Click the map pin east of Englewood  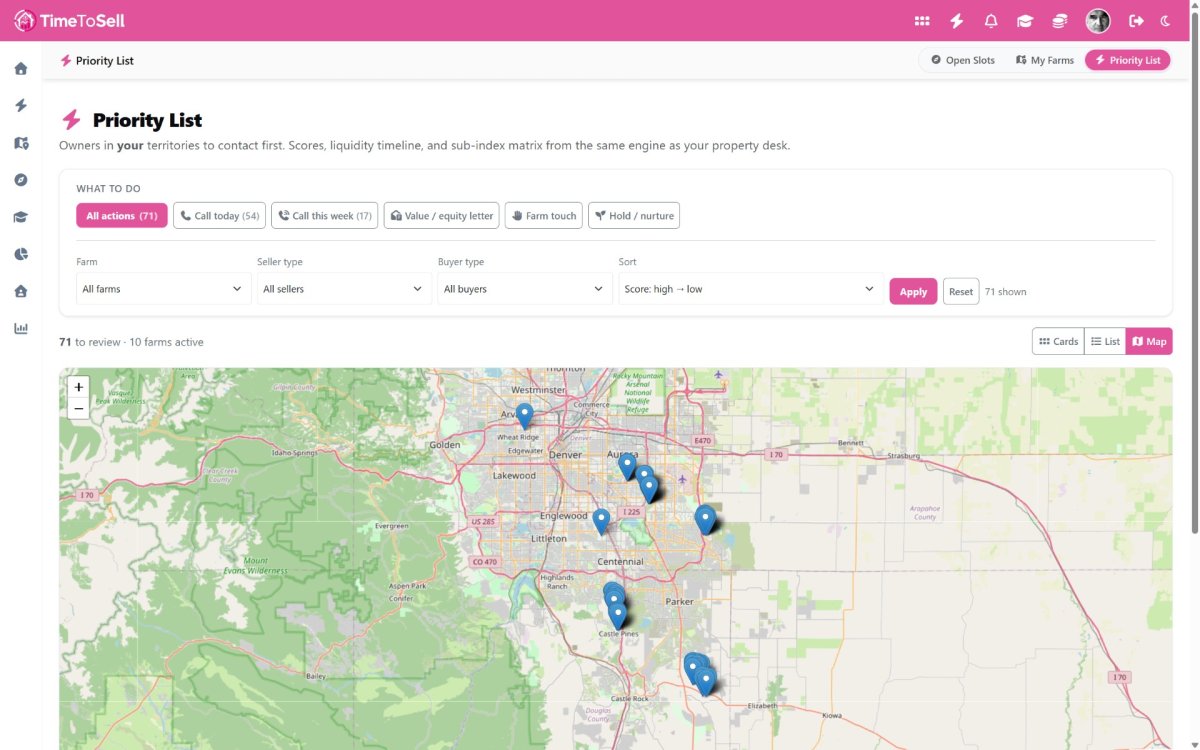tap(601, 521)
